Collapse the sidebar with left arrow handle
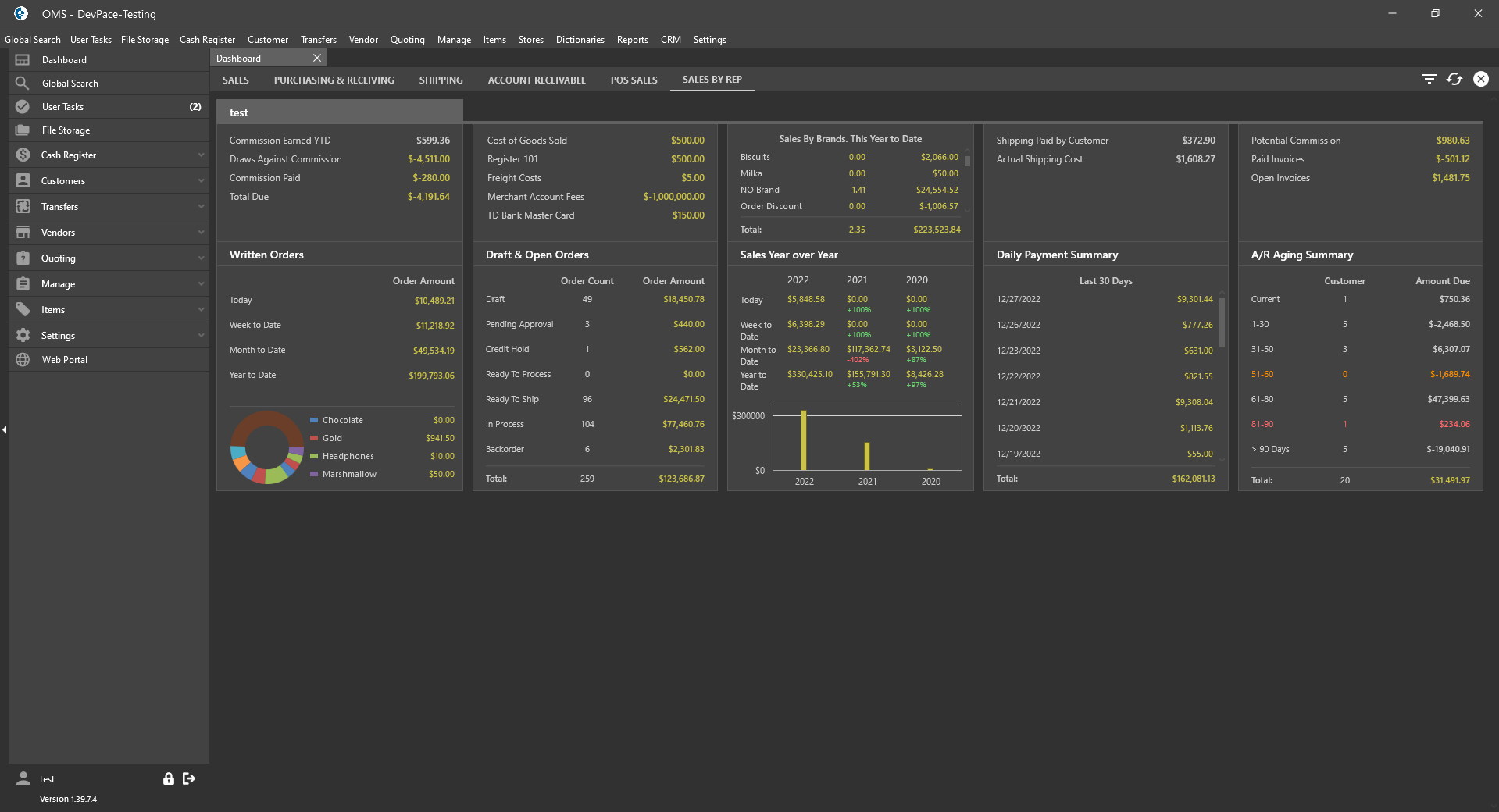The width and height of the screenshot is (1499, 812). [x=5, y=429]
